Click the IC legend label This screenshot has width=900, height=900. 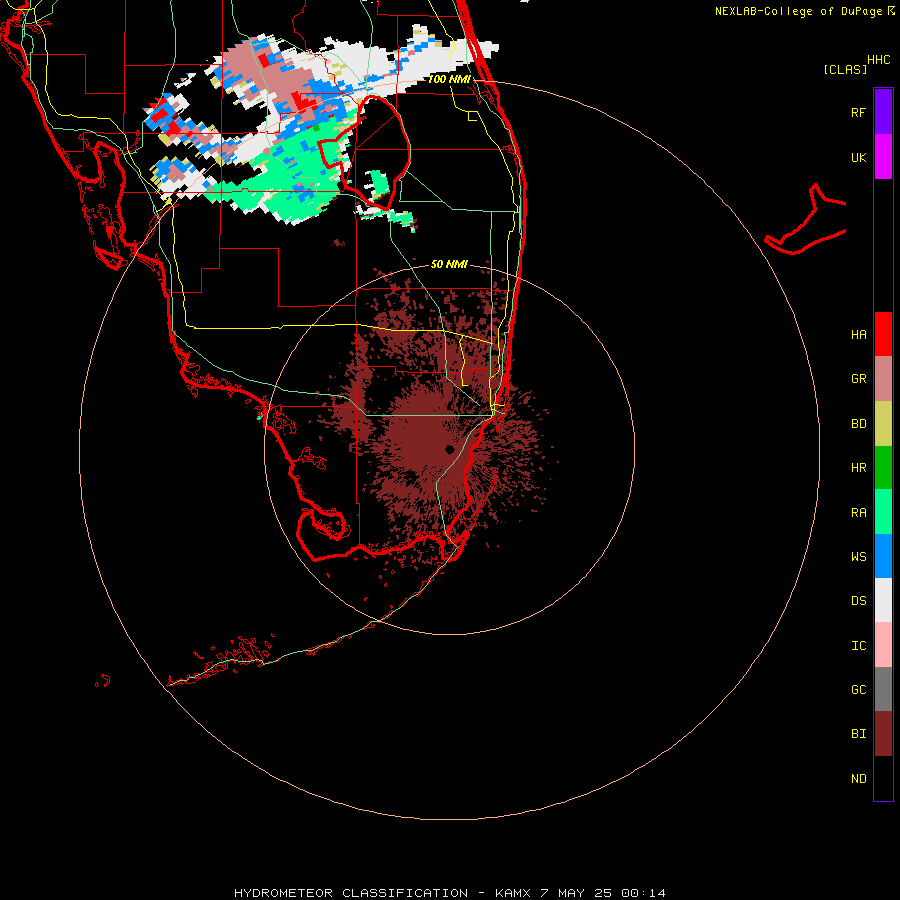pos(858,646)
